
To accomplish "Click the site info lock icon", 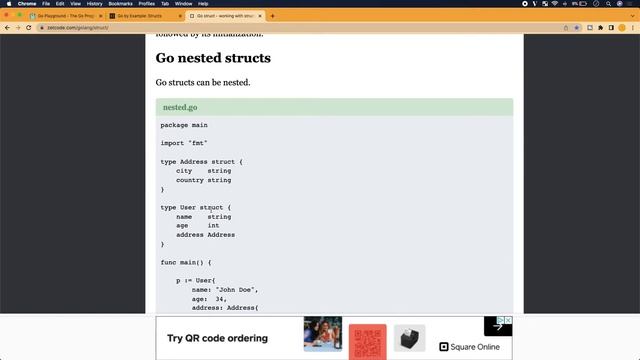I will click(42, 28).
